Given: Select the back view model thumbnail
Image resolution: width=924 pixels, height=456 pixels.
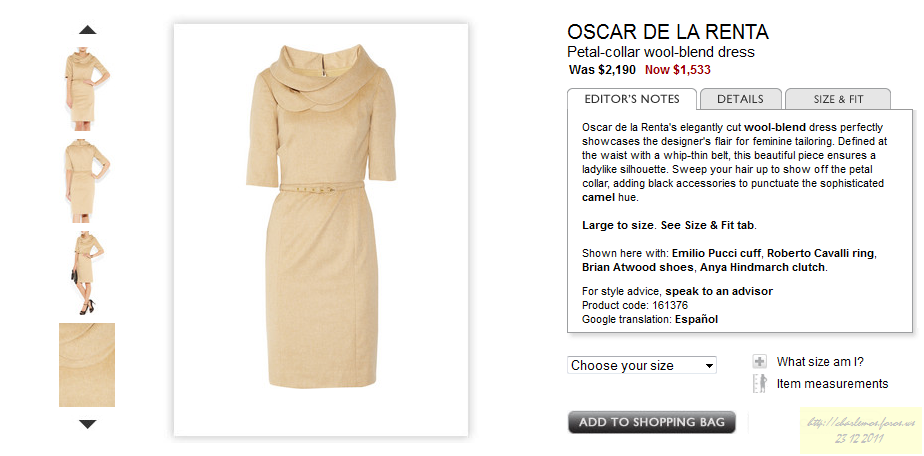Looking at the screenshot, I should click(87, 180).
